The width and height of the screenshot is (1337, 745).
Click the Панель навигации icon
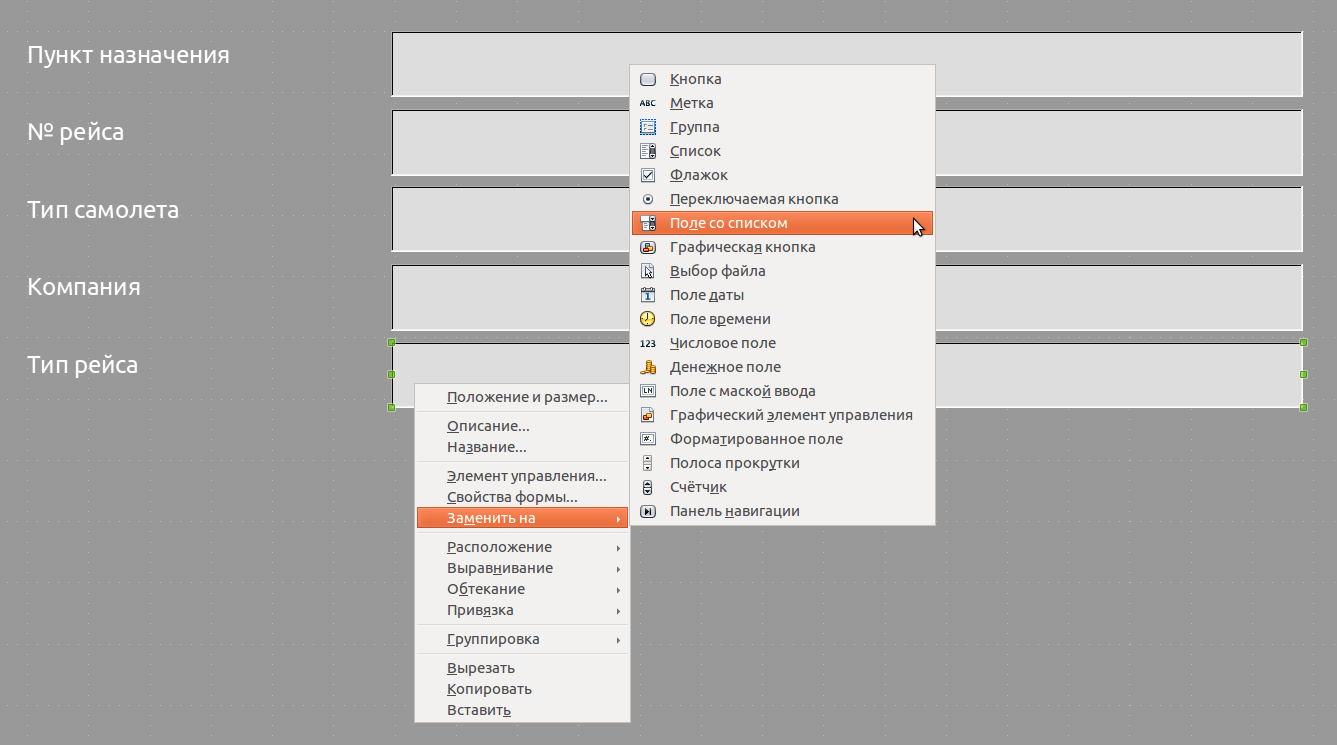pyautogui.click(x=648, y=511)
